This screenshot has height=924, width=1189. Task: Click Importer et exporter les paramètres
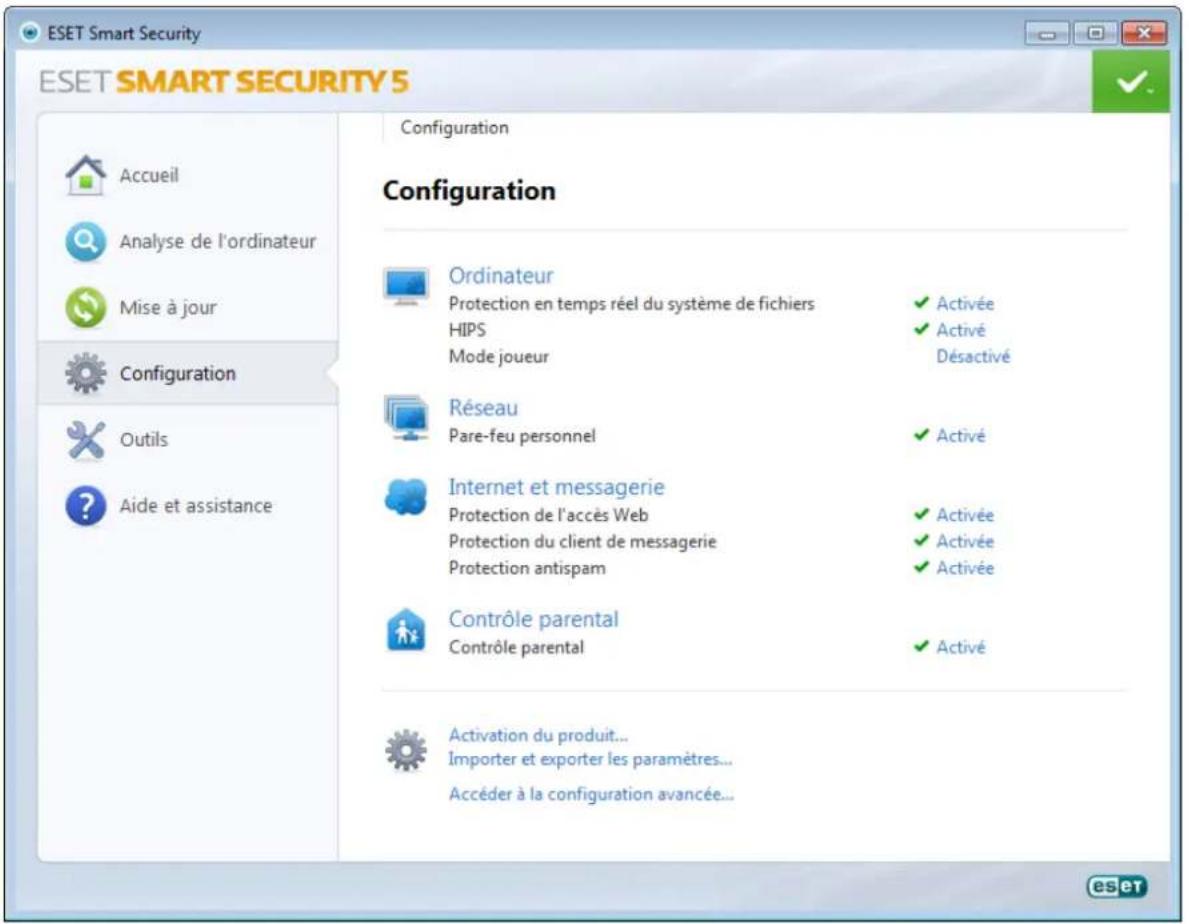click(590, 760)
